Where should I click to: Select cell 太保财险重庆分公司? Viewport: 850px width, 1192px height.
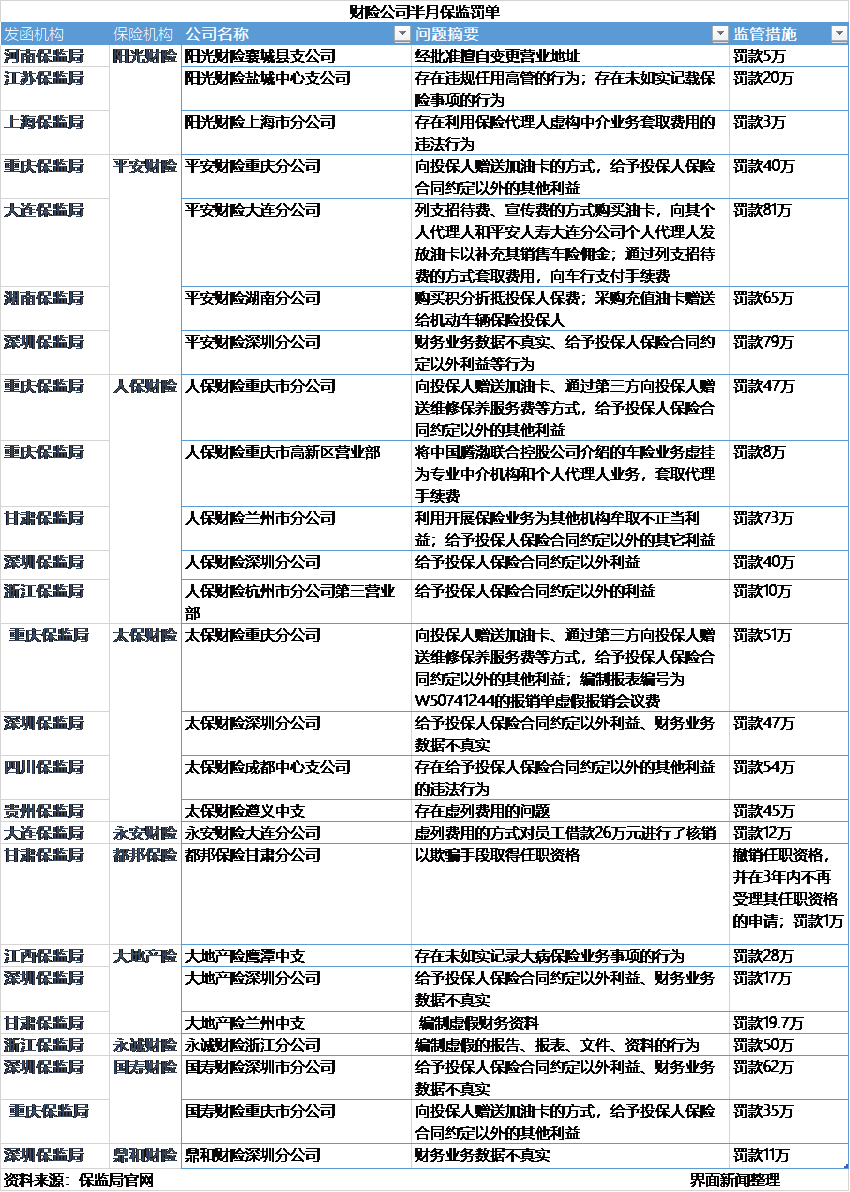[x=297, y=667]
